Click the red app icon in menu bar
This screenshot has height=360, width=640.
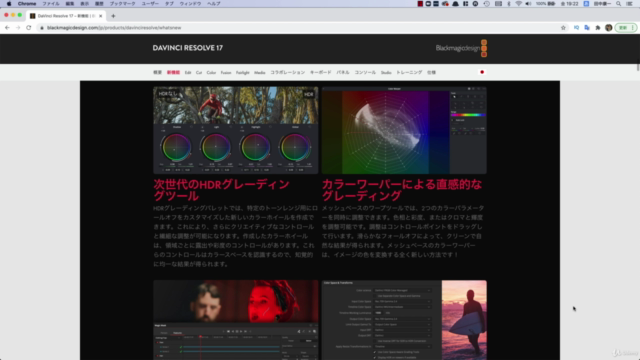(x=420, y=4)
